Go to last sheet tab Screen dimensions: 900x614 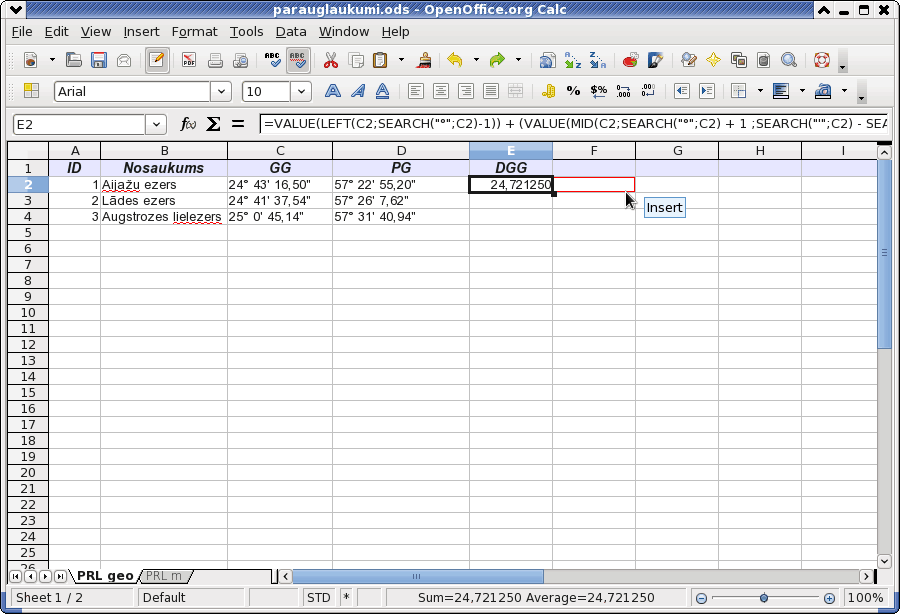[x=60, y=576]
